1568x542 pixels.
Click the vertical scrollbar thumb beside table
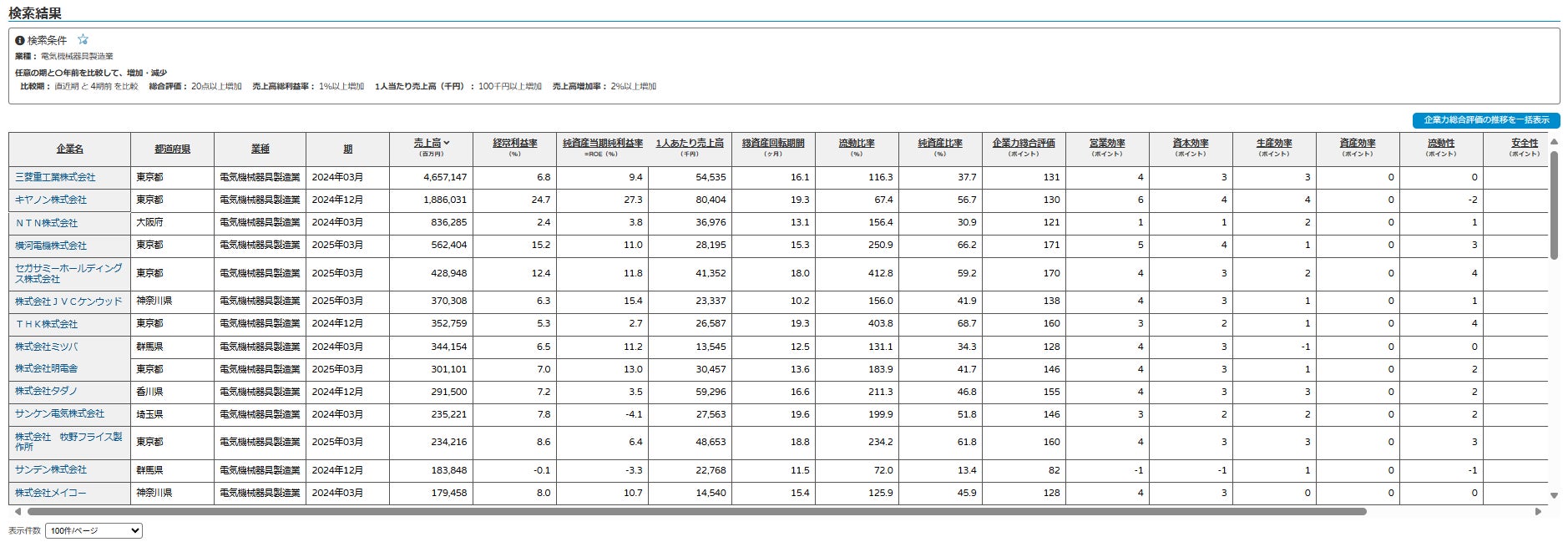(1554, 205)
